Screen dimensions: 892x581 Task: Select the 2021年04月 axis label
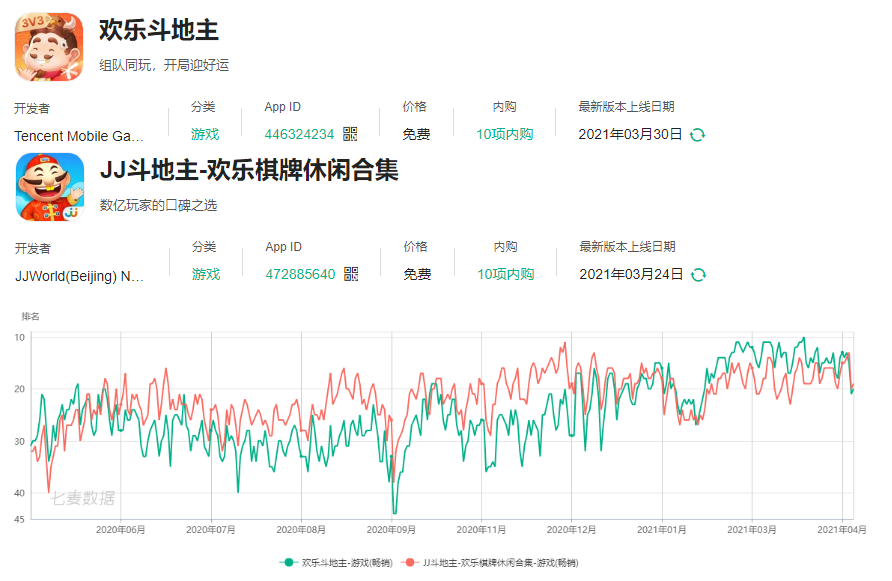[842, 530]
